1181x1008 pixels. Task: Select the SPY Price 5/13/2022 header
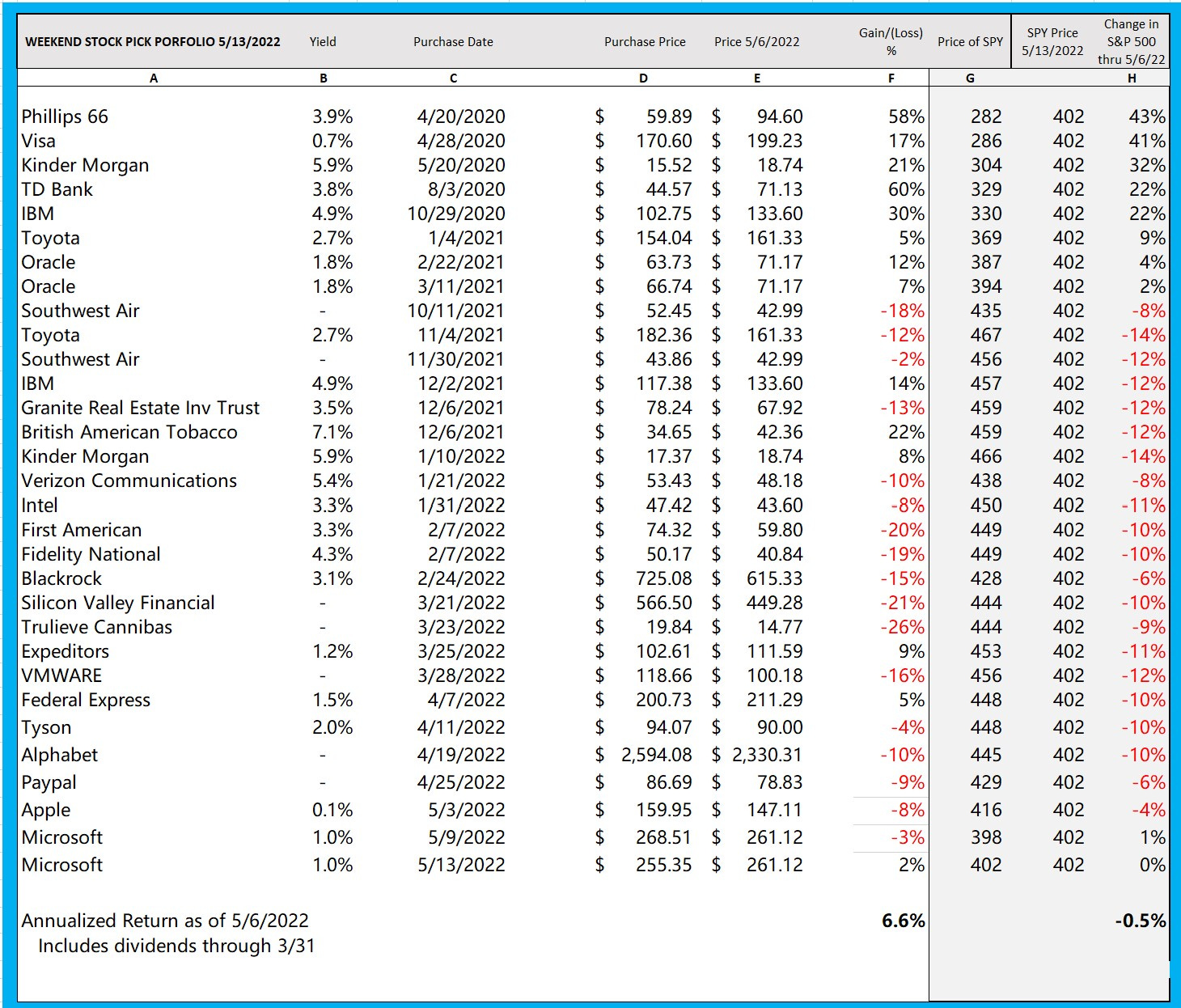pyautogui.click(x=1052, y=41)
